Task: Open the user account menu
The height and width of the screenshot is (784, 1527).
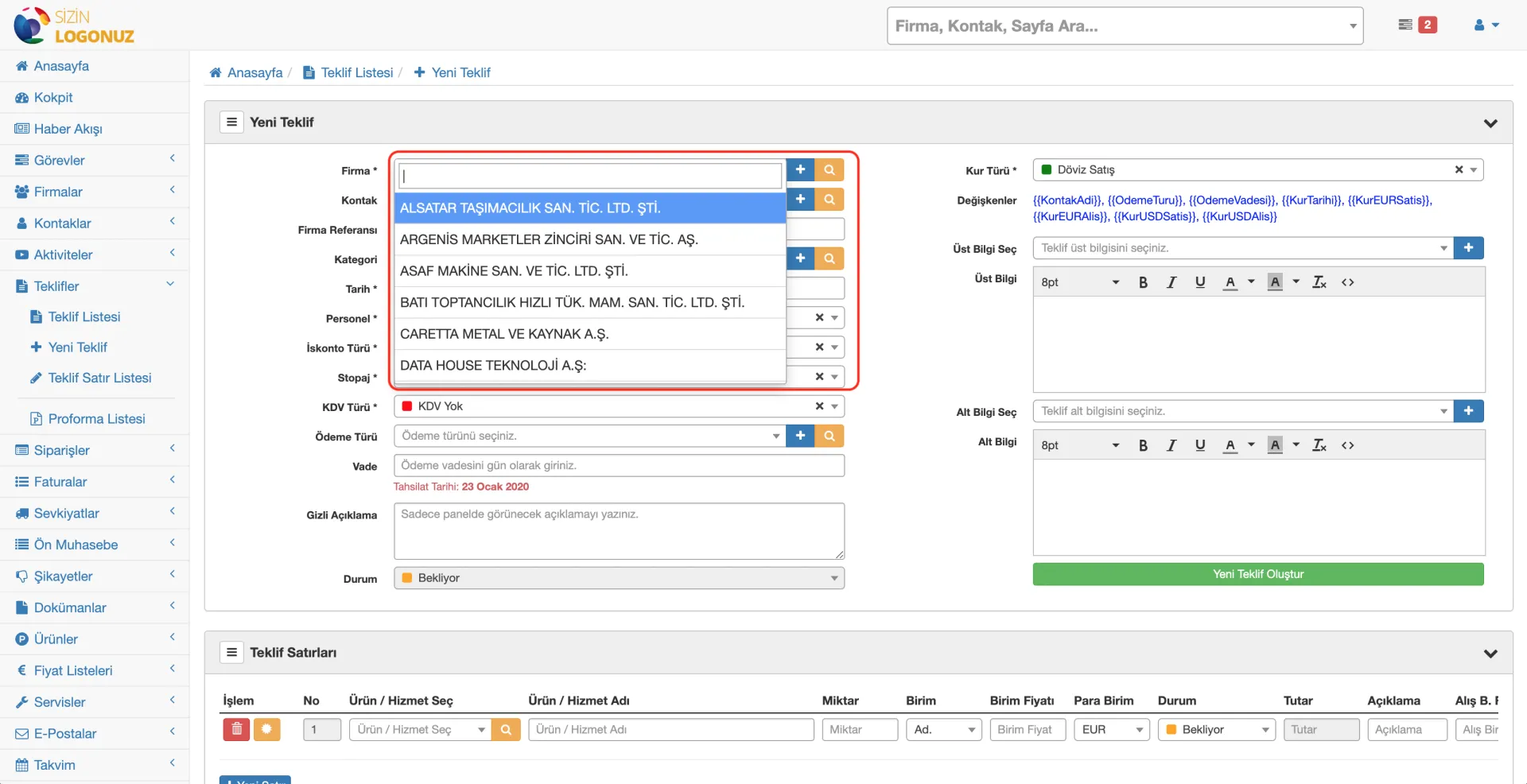Action: [1486, 25]
